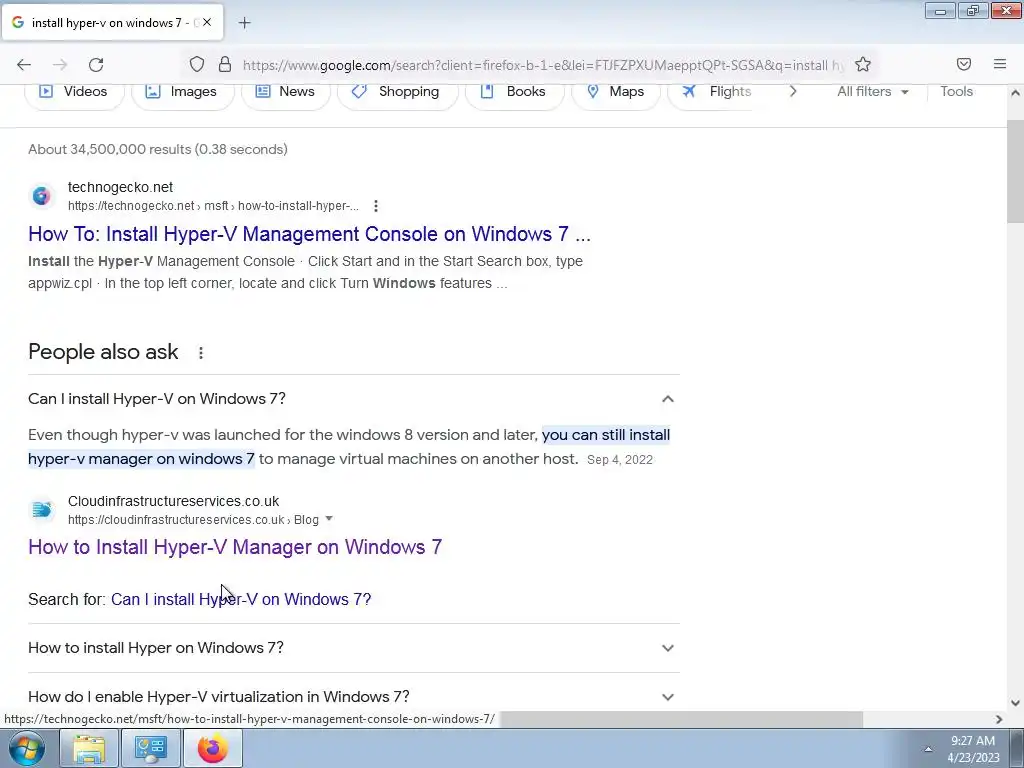Switch to the Books search filter
1024x768 pixels.
(x=514, y=92)
